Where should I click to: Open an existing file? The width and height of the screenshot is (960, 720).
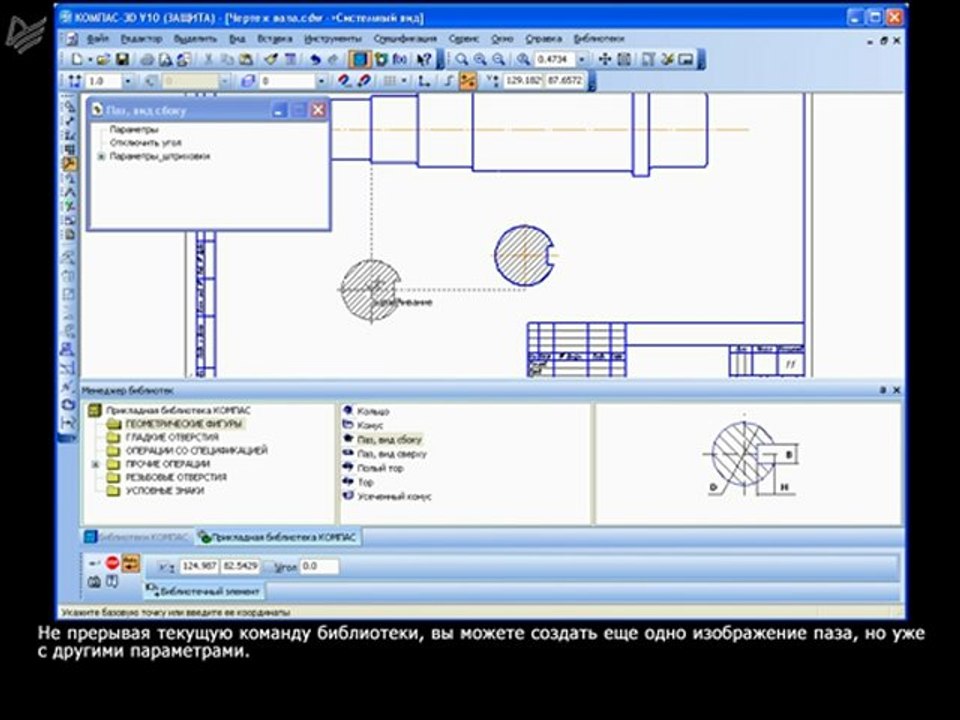103,59
